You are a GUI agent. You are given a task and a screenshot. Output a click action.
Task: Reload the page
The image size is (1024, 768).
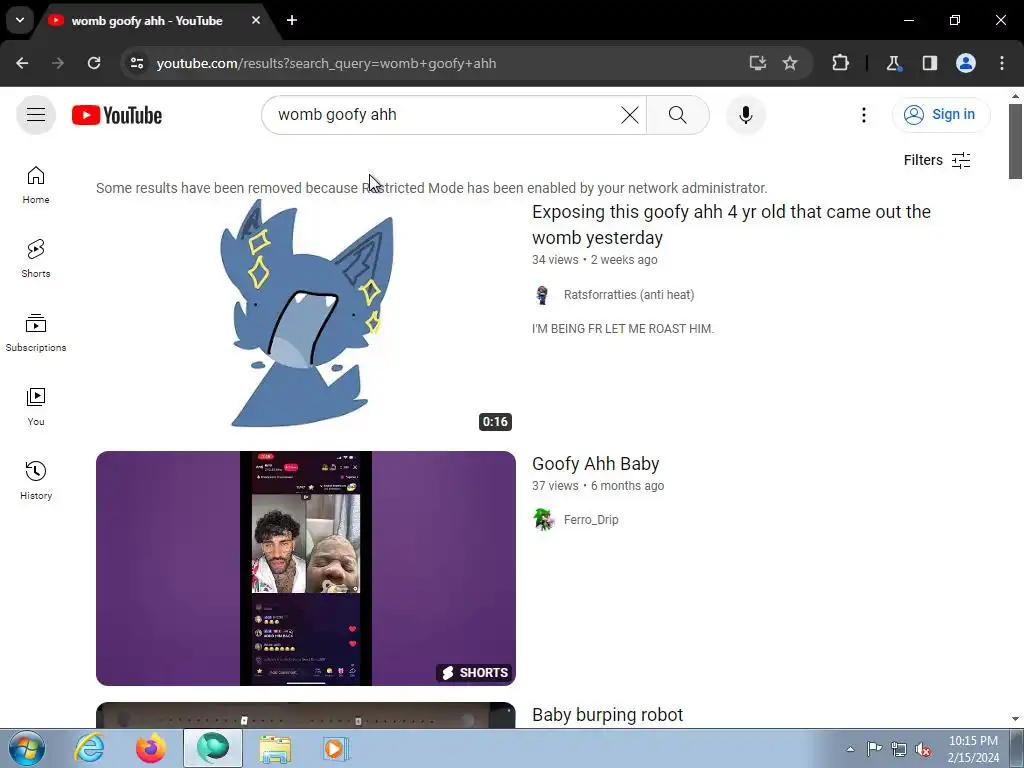(94, 63)
